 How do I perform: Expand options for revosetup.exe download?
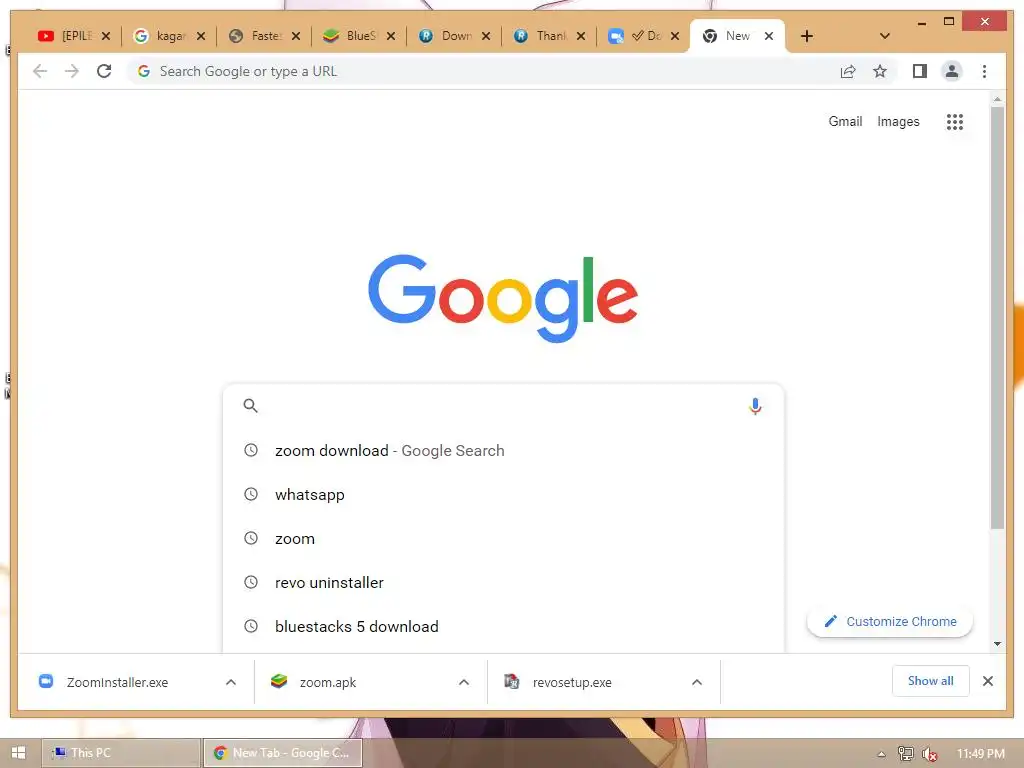coord(697,682)
